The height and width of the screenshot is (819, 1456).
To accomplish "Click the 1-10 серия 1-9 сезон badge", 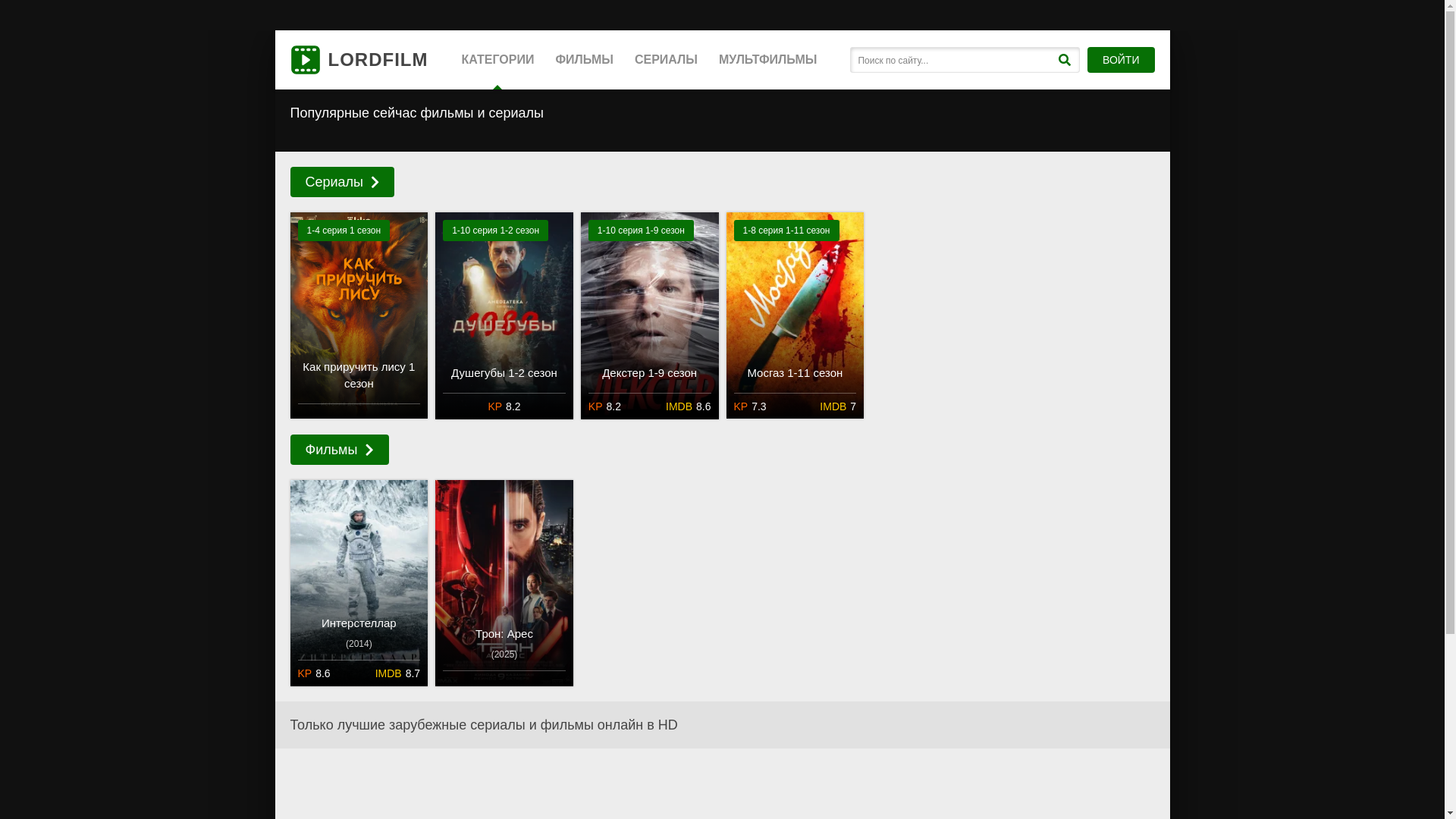I will tap(641, 231).
